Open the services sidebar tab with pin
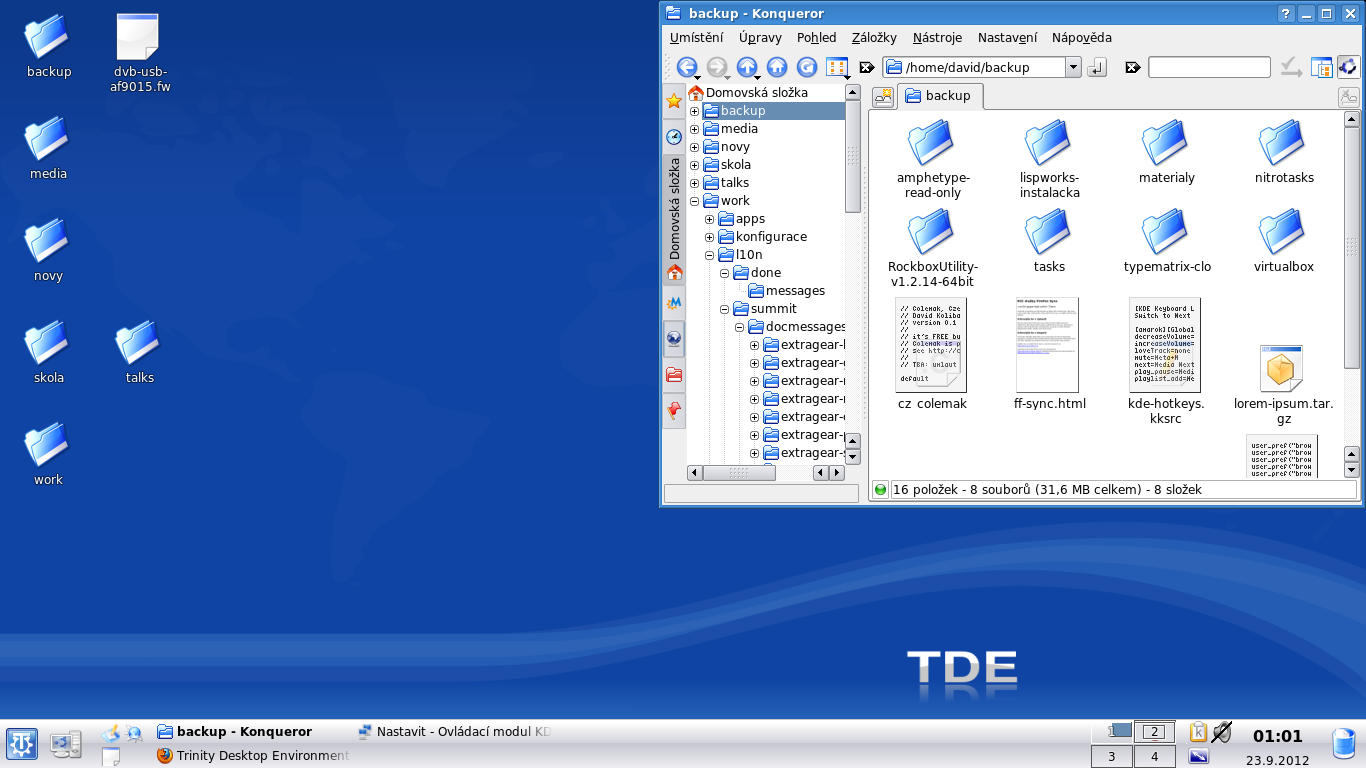1366x768 pixels. pos(674,410)
